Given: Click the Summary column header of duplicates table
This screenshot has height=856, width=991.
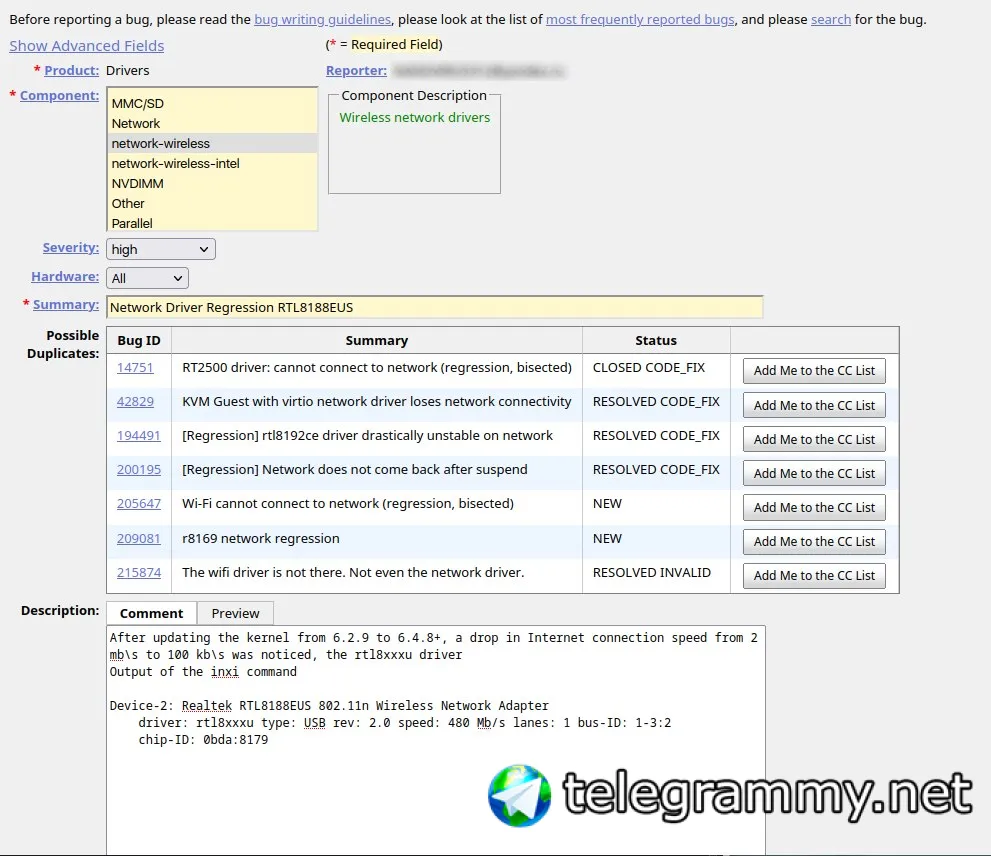Looking at the screenshot, I should pyautogui.click(x=377, y=341).
